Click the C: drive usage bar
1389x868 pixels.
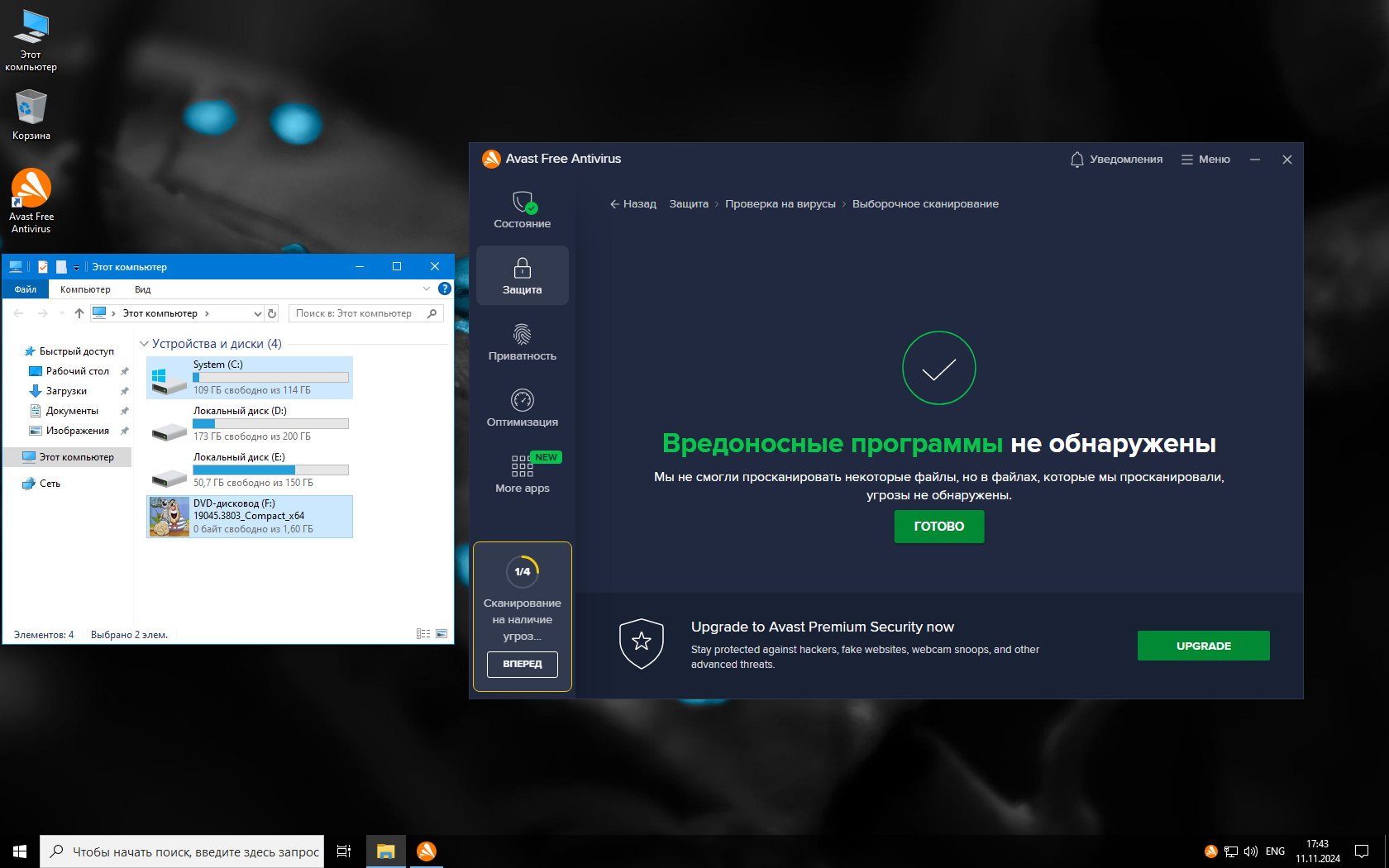[x=270, y=378]
